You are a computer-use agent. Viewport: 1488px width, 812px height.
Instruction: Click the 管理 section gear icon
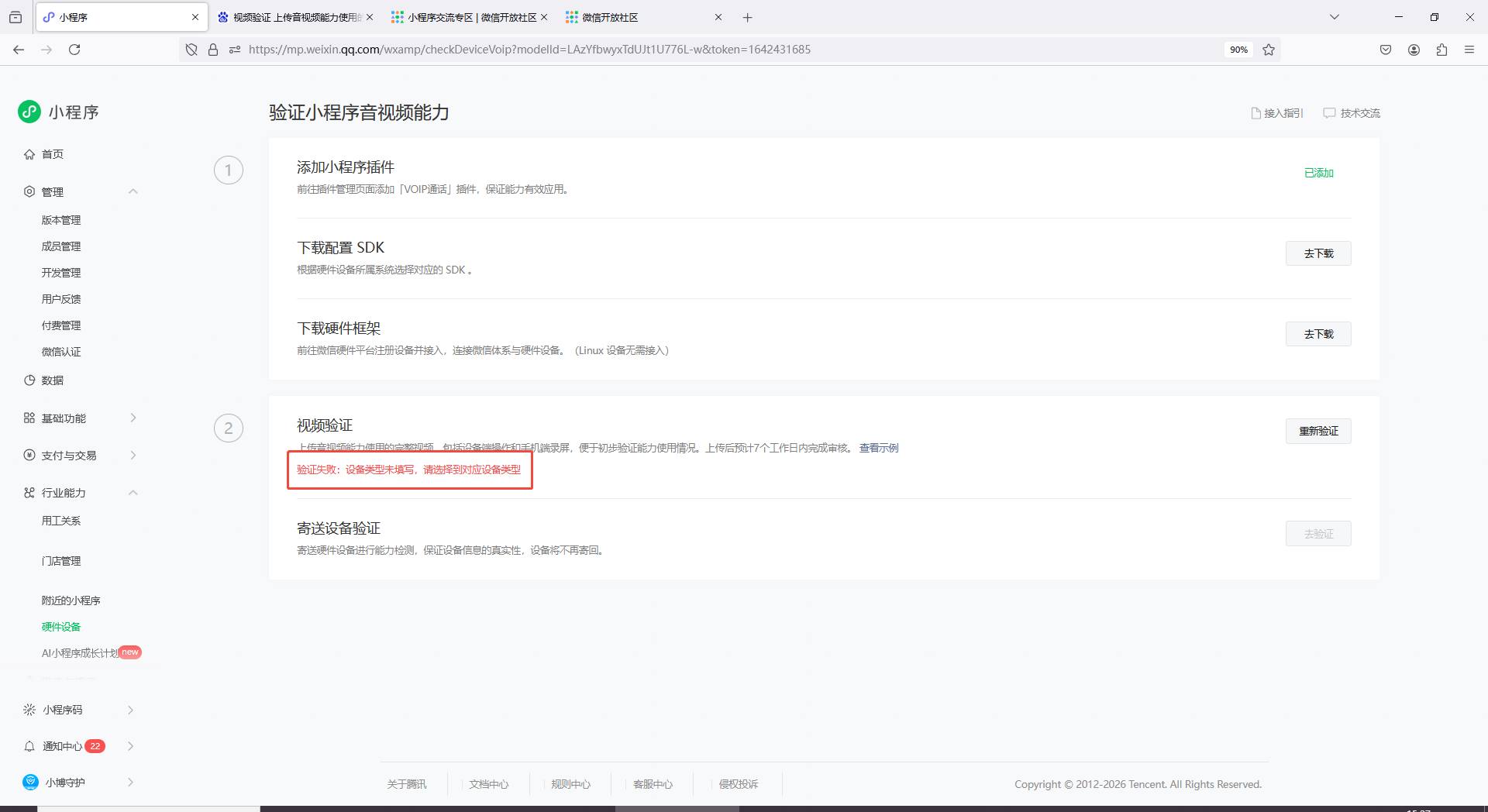pos(29,191)
